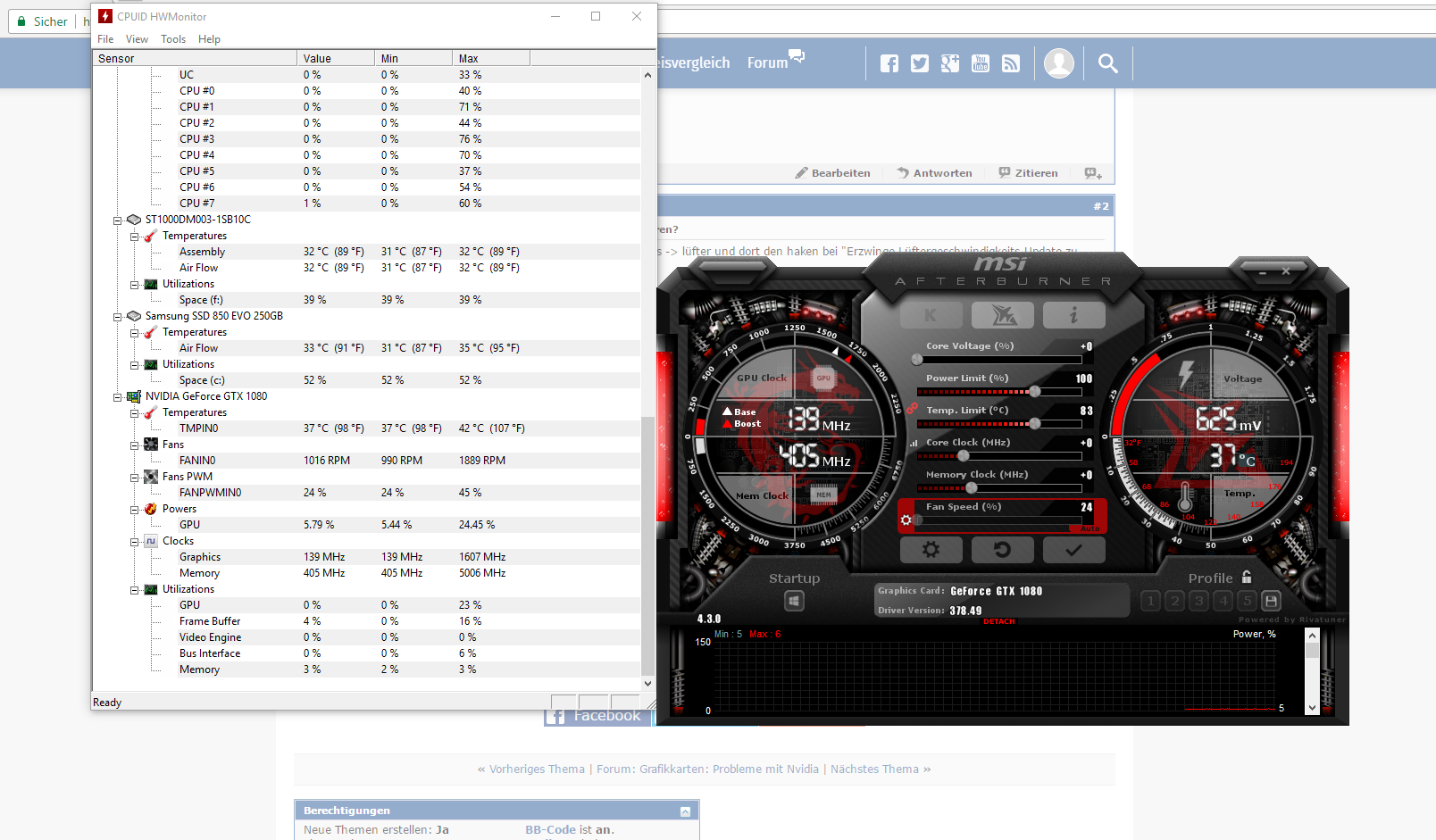The height and width of the screenshot is (840, 1436).
Task: Select Afterburner profile slot 1
Action: (1151, 601)
